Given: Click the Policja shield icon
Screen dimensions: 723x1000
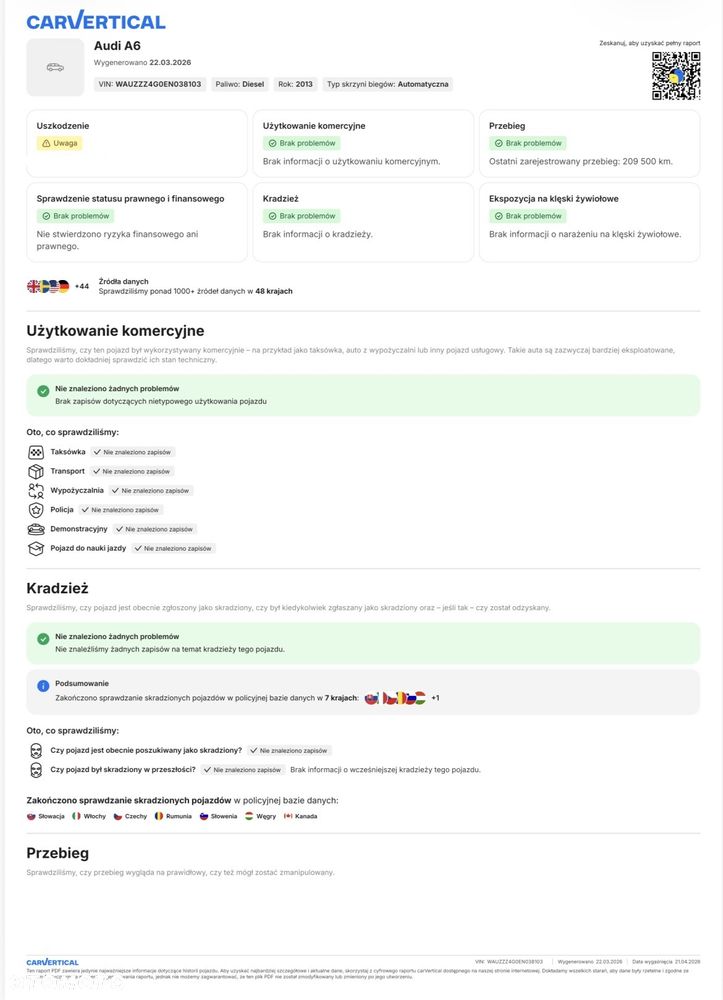Looking at the screenshot, I should (x=36, y=509).
